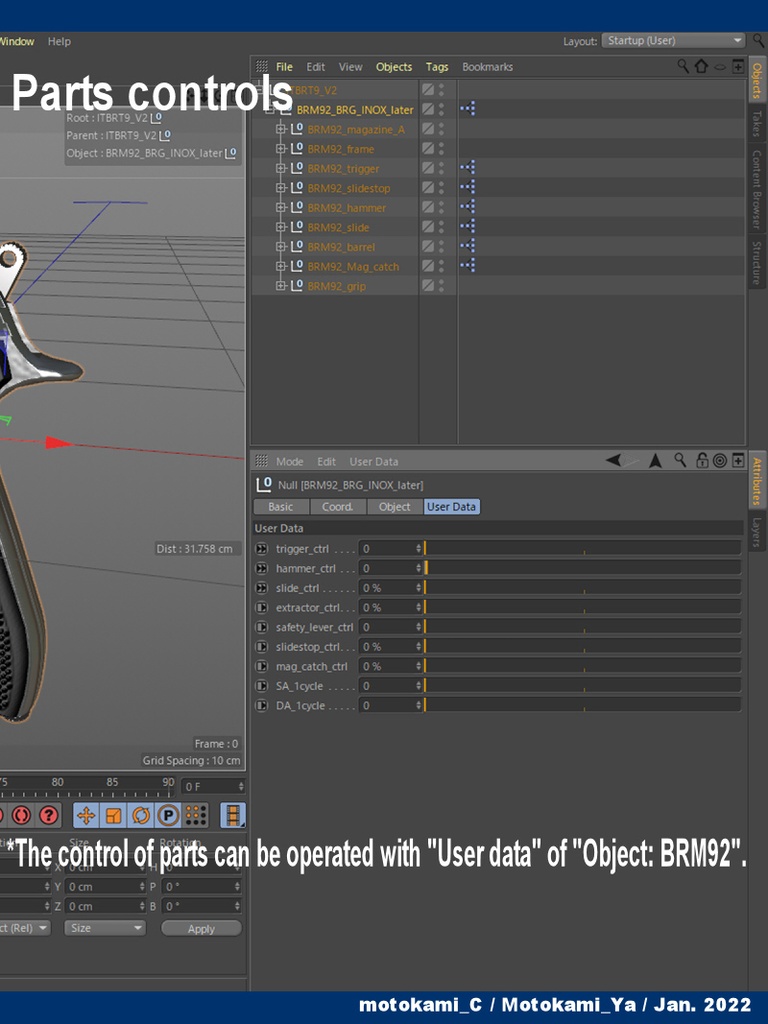Click Object Manager new panel plus icon
768x1024 pixels.
[x=738, y=66]
